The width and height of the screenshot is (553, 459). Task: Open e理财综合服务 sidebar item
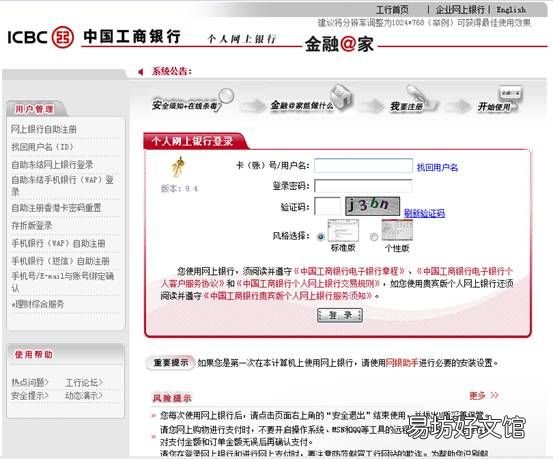pyautogui.click(x=37, y=304)
